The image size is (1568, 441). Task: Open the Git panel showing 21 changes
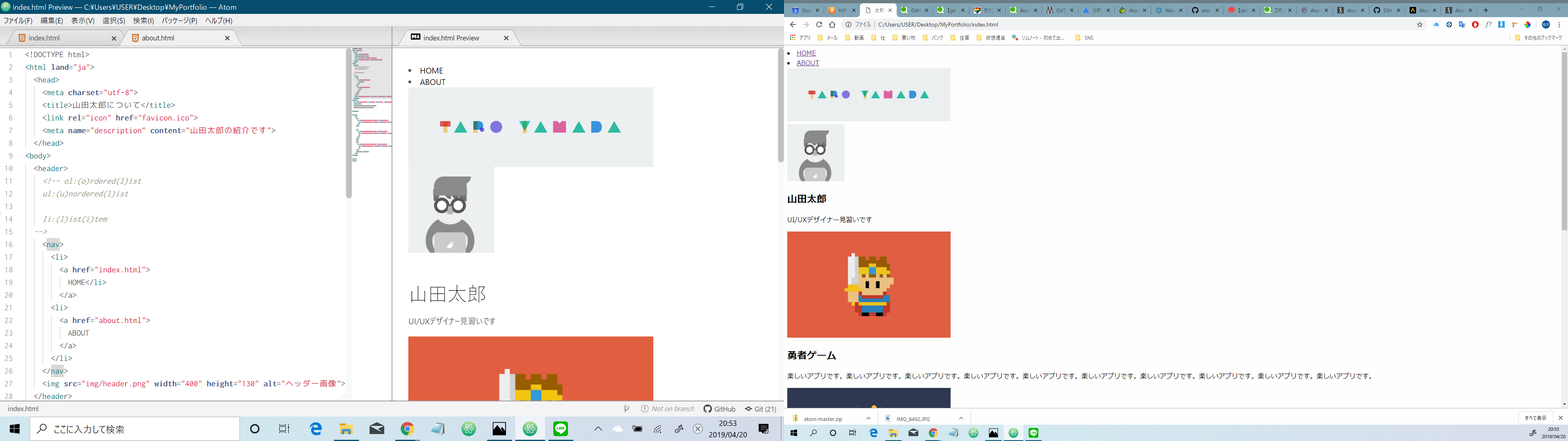point(759,409)
